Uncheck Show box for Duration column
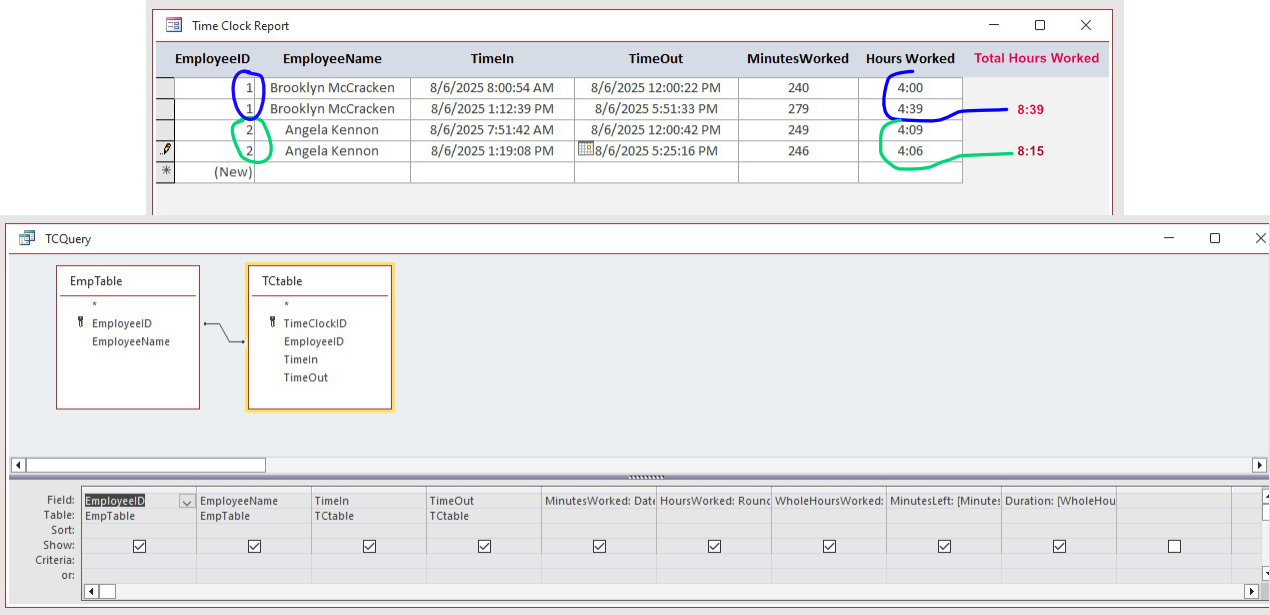 pyautogui.click(x=1059, y=546)
